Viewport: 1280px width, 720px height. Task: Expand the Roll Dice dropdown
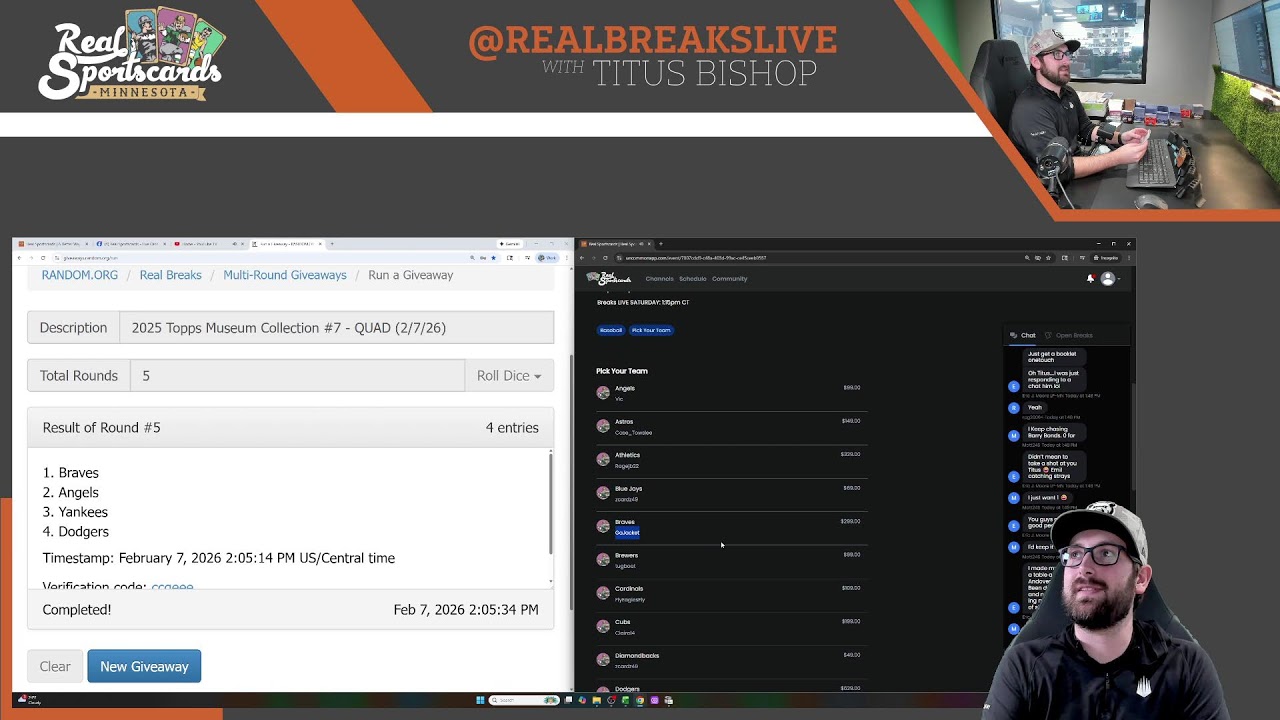pyautogui.click(x=509, y=376)
